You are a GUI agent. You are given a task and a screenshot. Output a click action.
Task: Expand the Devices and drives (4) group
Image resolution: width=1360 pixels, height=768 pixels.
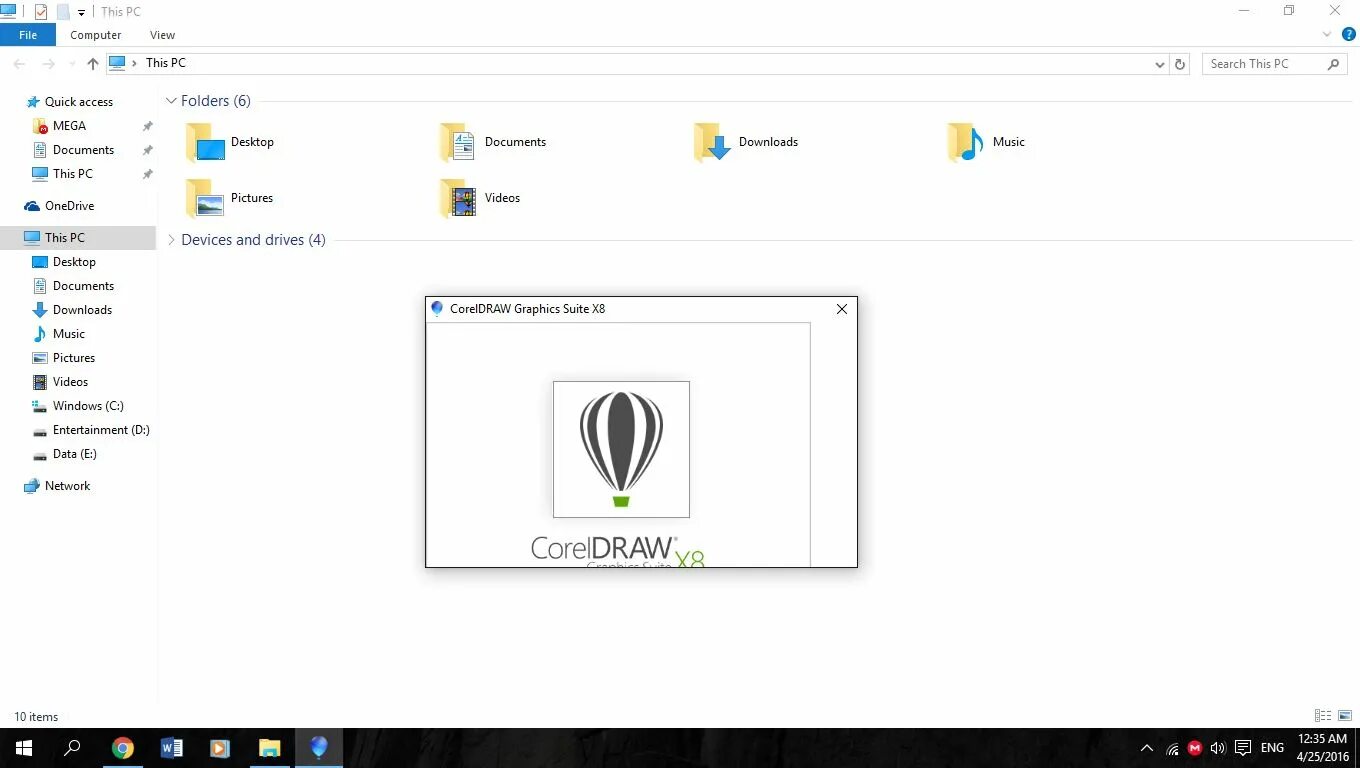(x=171, y=240)
